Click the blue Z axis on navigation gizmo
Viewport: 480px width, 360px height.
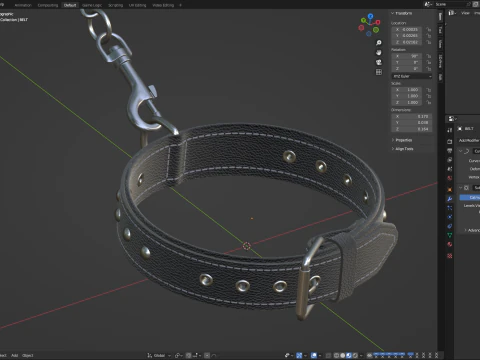(370, 16)
